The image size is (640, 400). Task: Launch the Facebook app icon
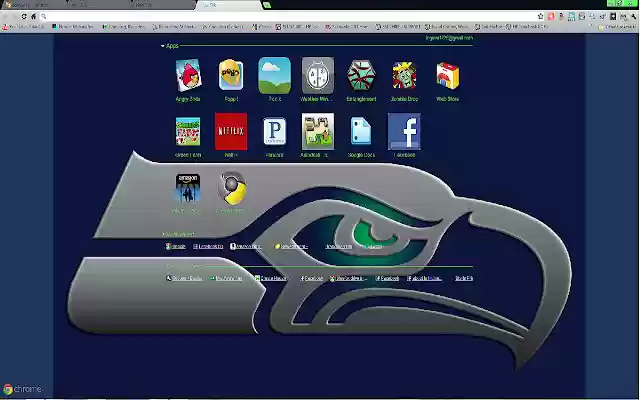pos(404,131)
